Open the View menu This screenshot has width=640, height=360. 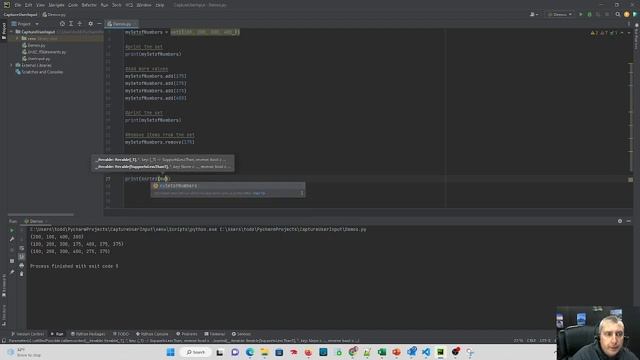(x=40, y=5)
